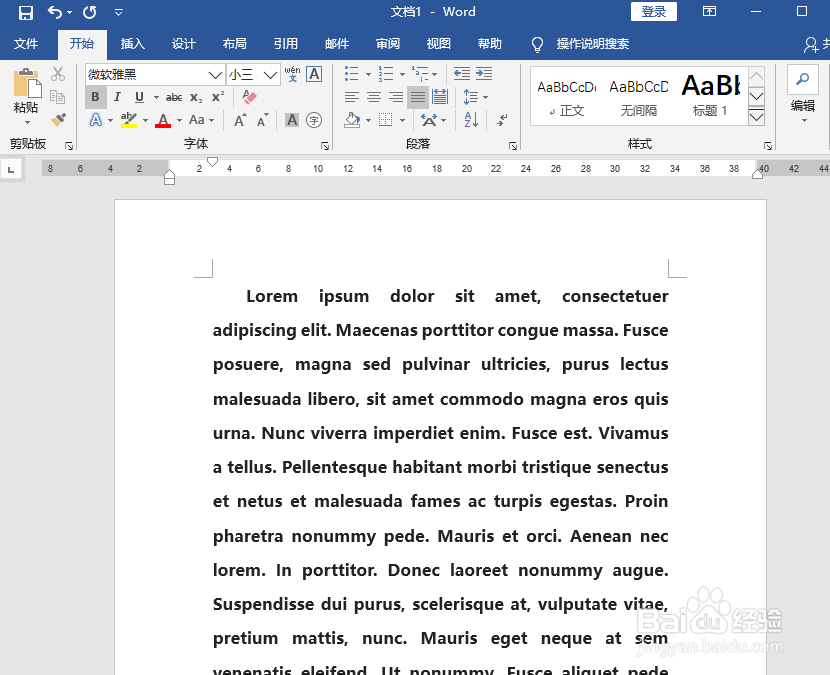830x675 pixels.
Task: Toggle Italic formatting
Action: pos(117,97)
